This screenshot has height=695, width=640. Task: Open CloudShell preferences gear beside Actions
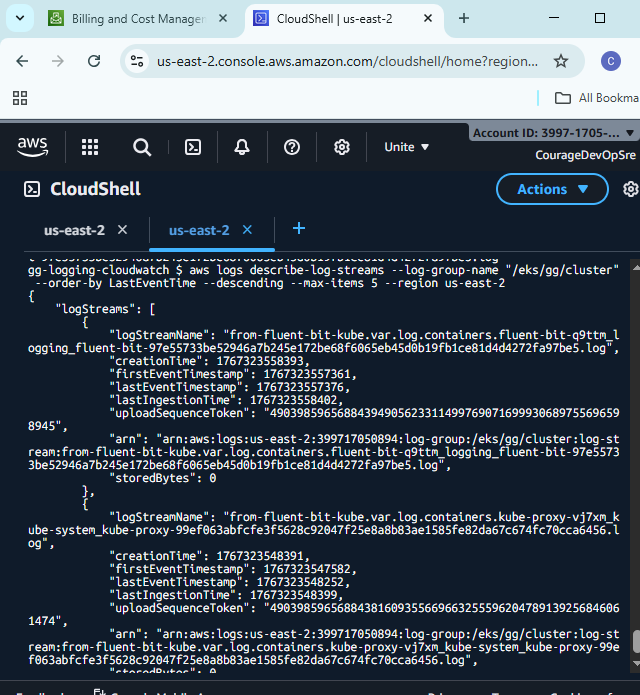point(630,189)
